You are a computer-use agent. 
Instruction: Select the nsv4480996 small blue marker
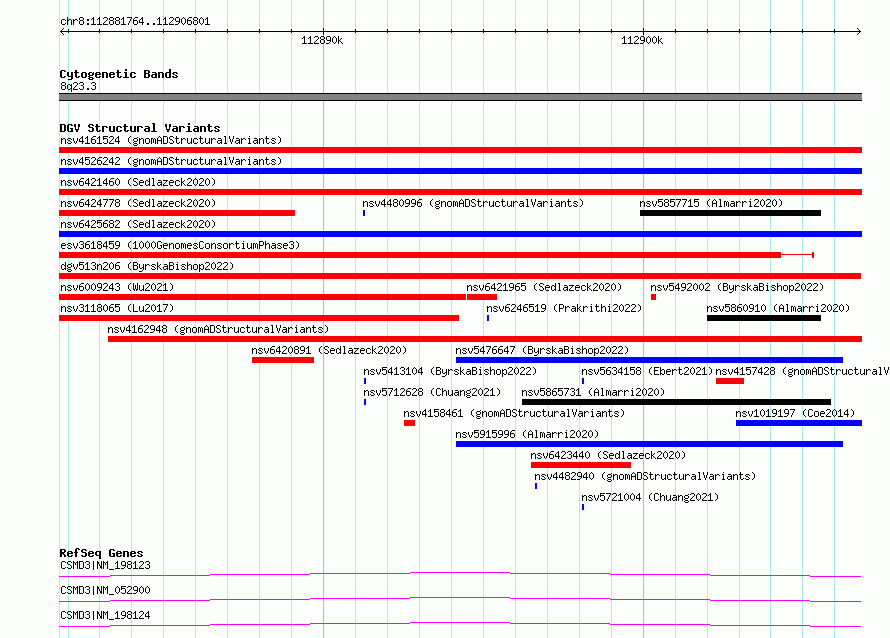tap(364, 213)
